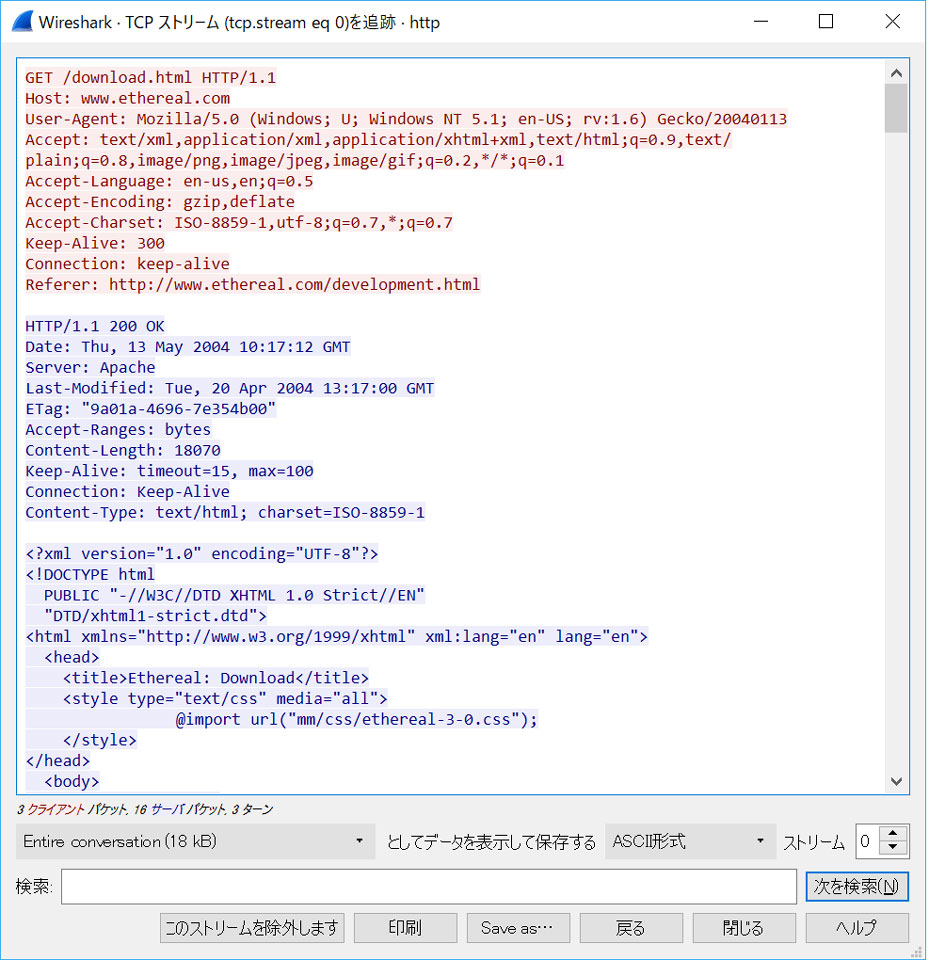Screen dimensions: 929x960
Task: Click the '<title>Ethereal: Download</title>' line
Action: [216, 678]
